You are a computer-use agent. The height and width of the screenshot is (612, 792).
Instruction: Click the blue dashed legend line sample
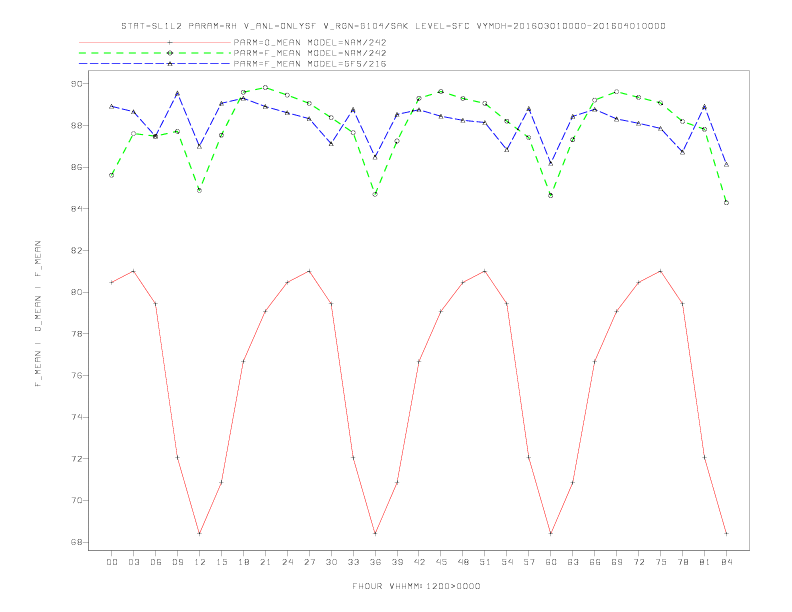tap(155, 64)
